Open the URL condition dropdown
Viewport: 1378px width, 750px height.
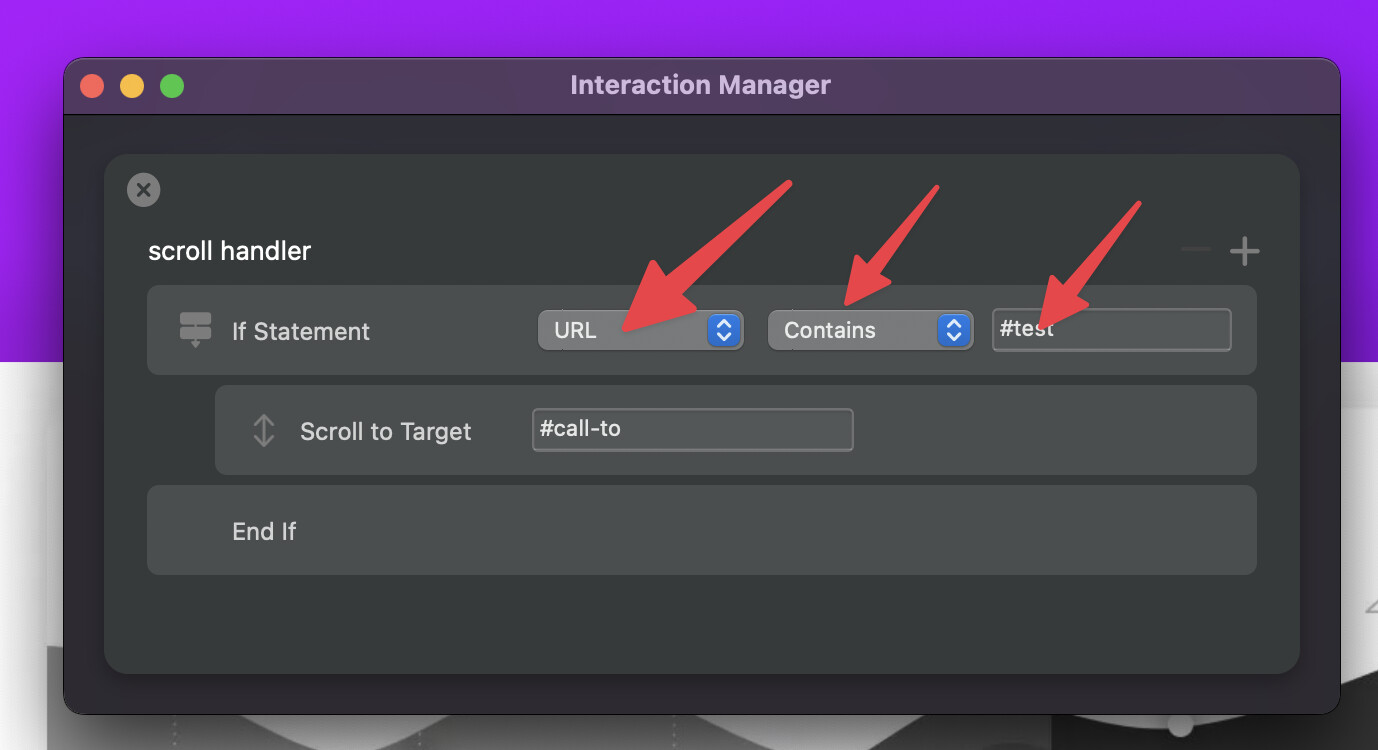[x=622, y=330]
